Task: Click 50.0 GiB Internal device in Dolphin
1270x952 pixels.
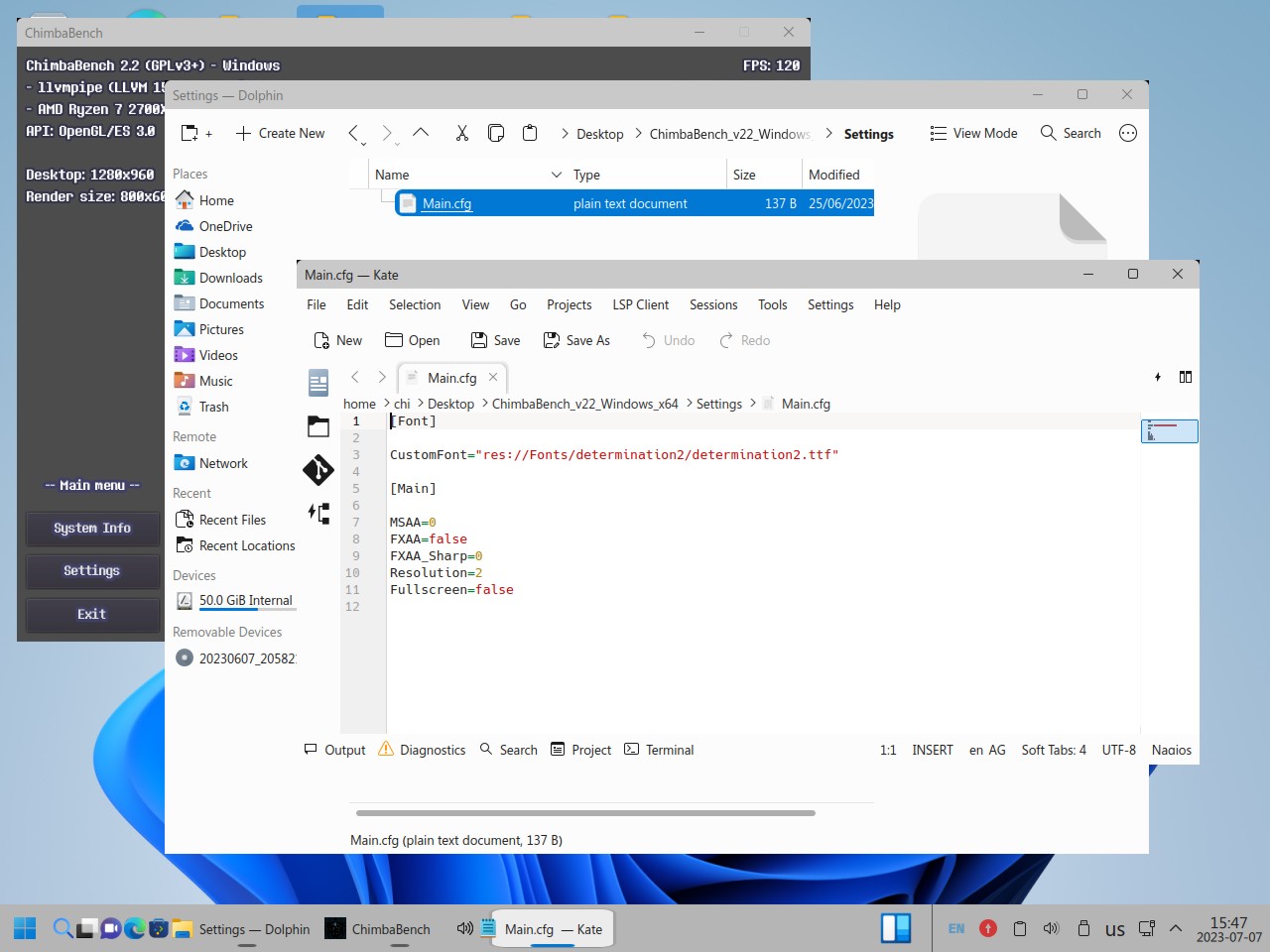Action: pos(234,600)
